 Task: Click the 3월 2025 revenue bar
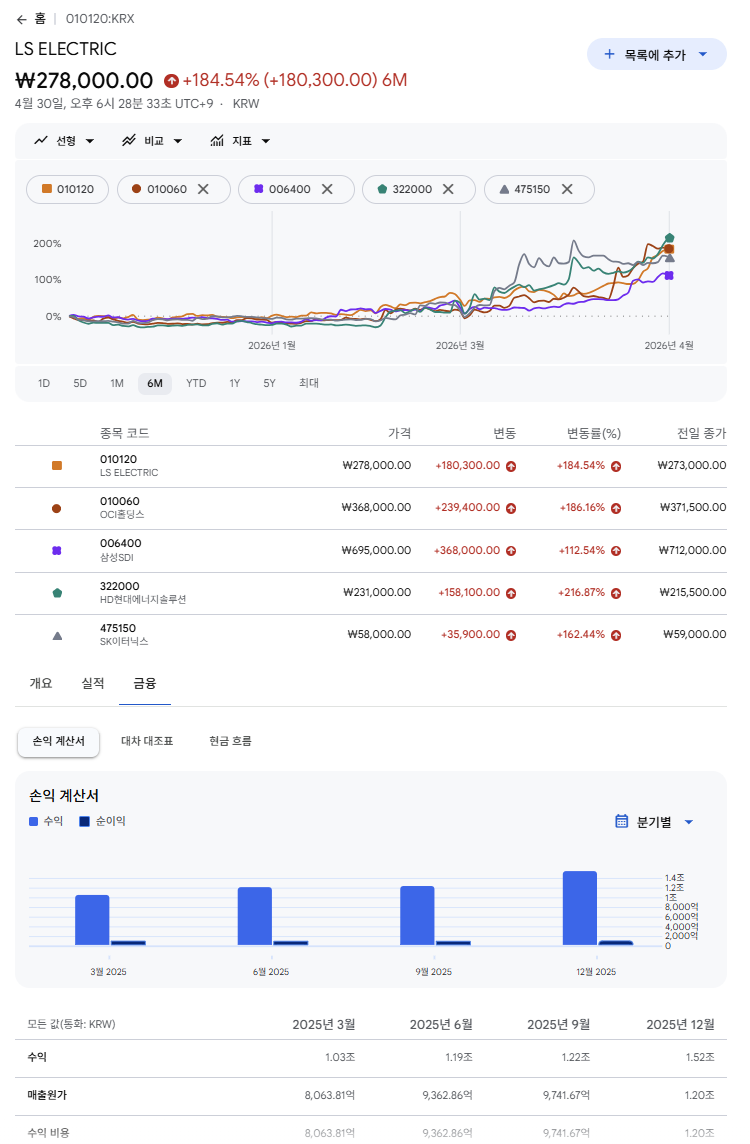pyautogui.click(x=93, y=920)
